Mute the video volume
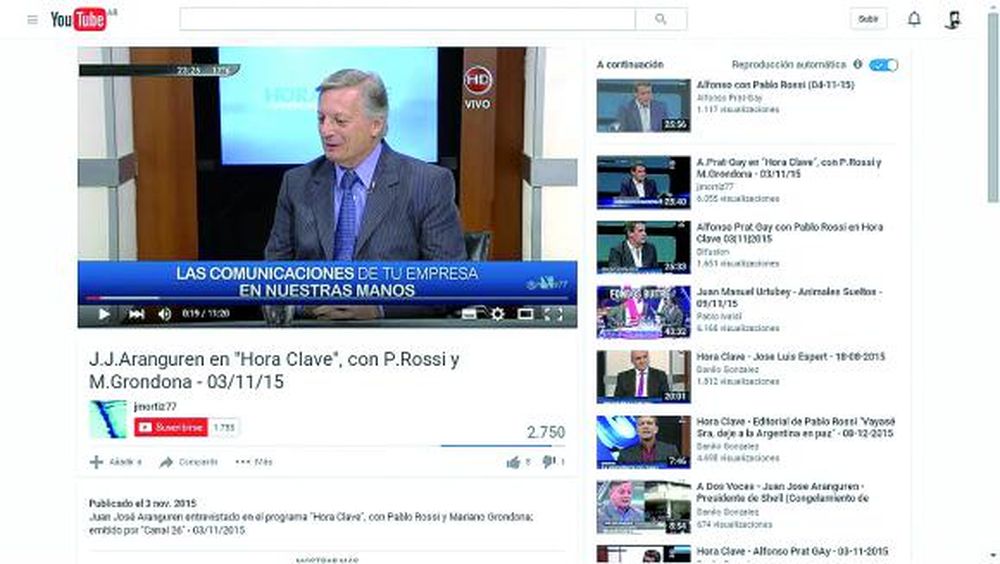 164,314
